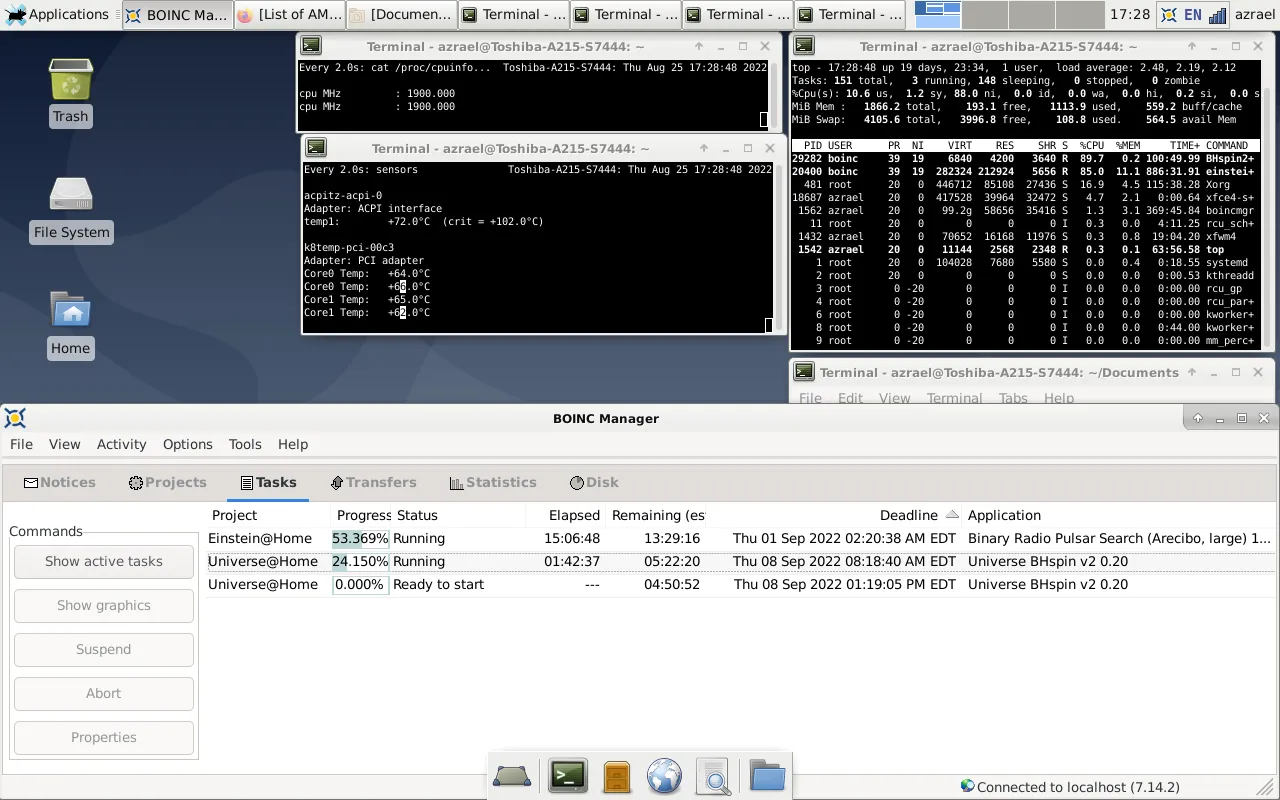This screenshot has height=800, width=1280.
Task: Open Edit menu in Documents terminal
Action: pos(850,398)
